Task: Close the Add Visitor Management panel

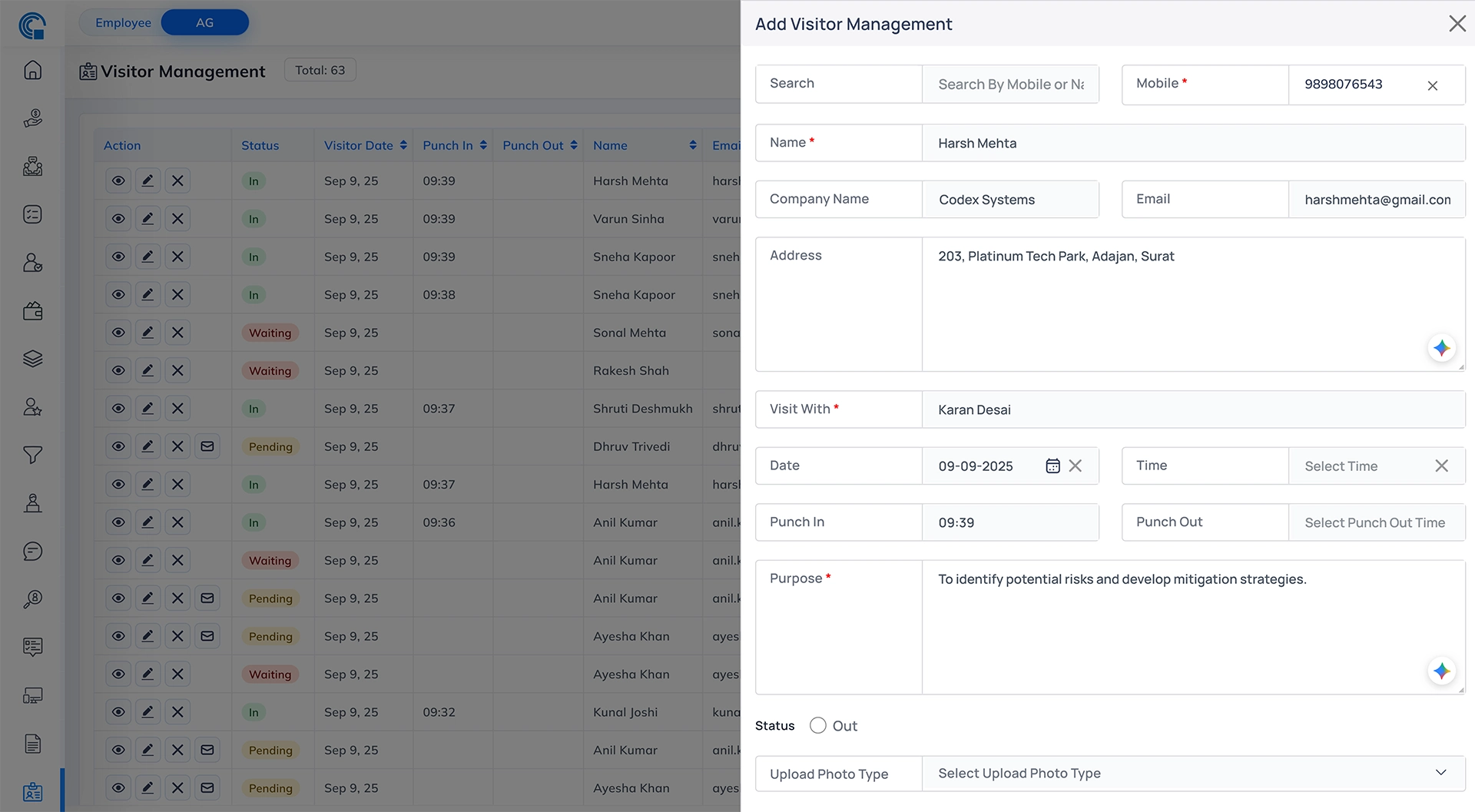Action: click(x=1457, y=24)
